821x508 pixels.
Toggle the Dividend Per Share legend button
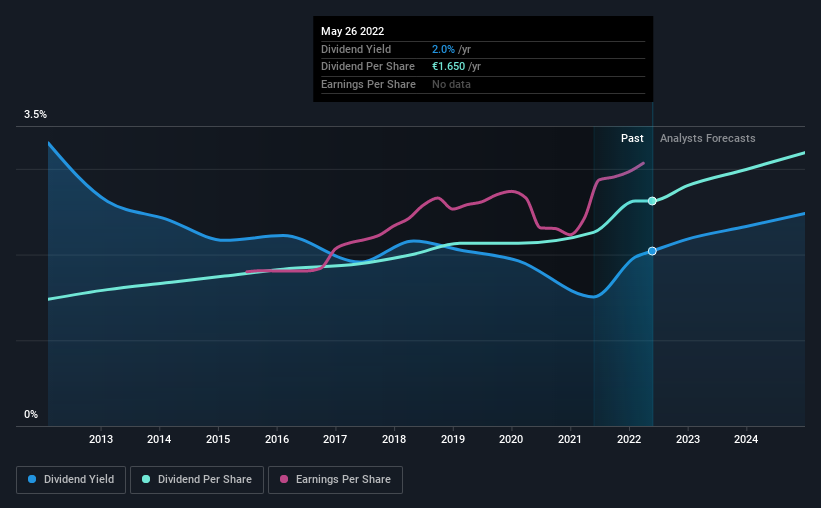pyautogui.click(x=197, y=480)
